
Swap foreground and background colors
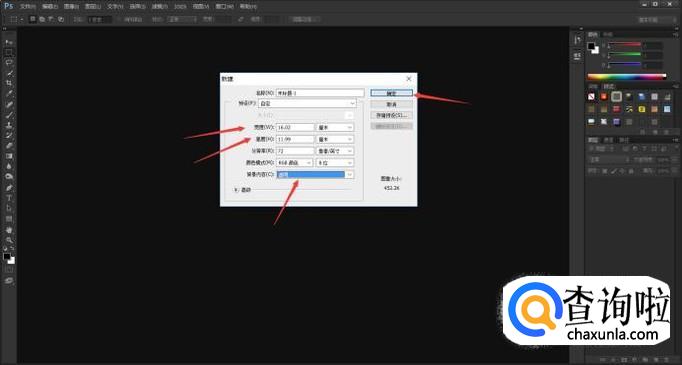tap(12, 249)
